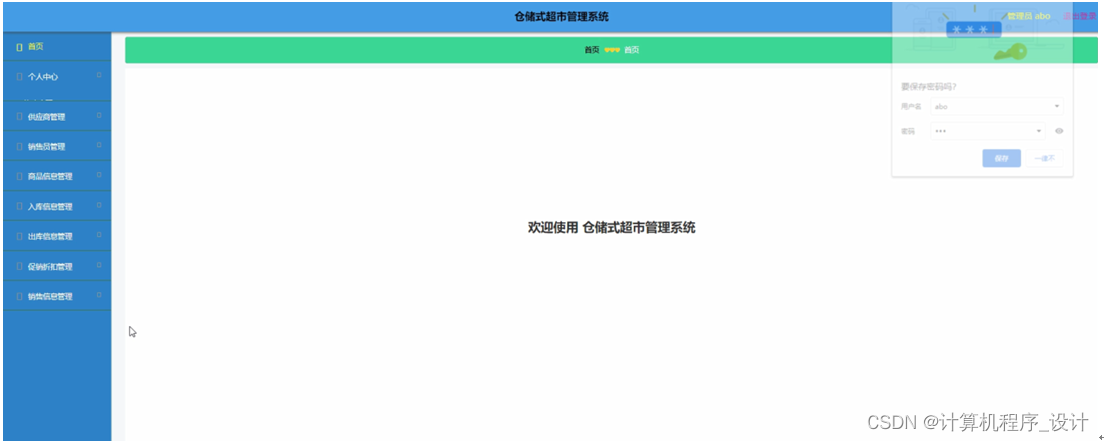Screen dimensions: 1104x441
Task: Click the 管理员 abo user label
Action: (x=1029, y=16)
